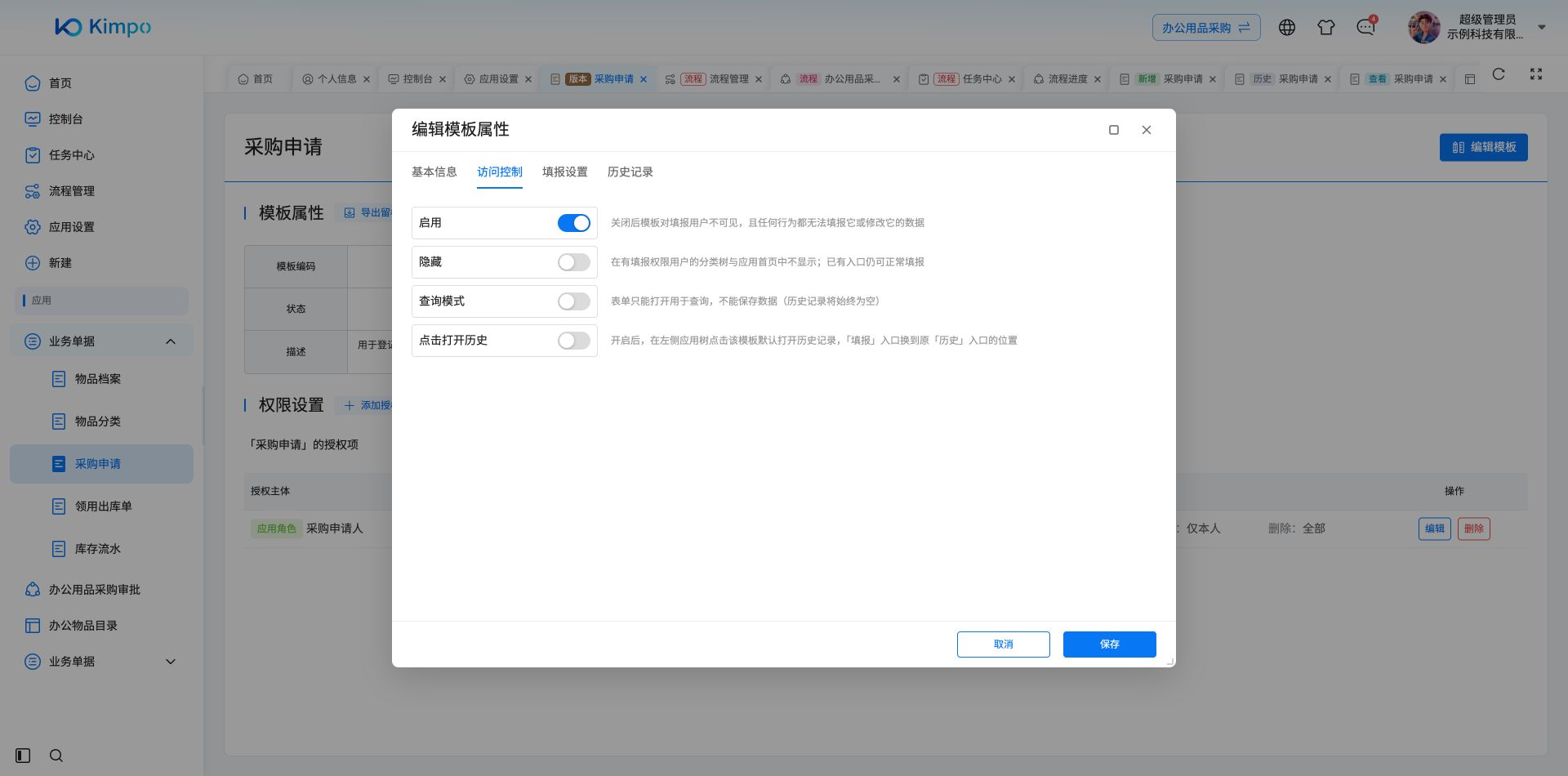The width and height of the screenshot is (1568, 776).
Task: Click the 保存 button
Action: pos(1110,644)
